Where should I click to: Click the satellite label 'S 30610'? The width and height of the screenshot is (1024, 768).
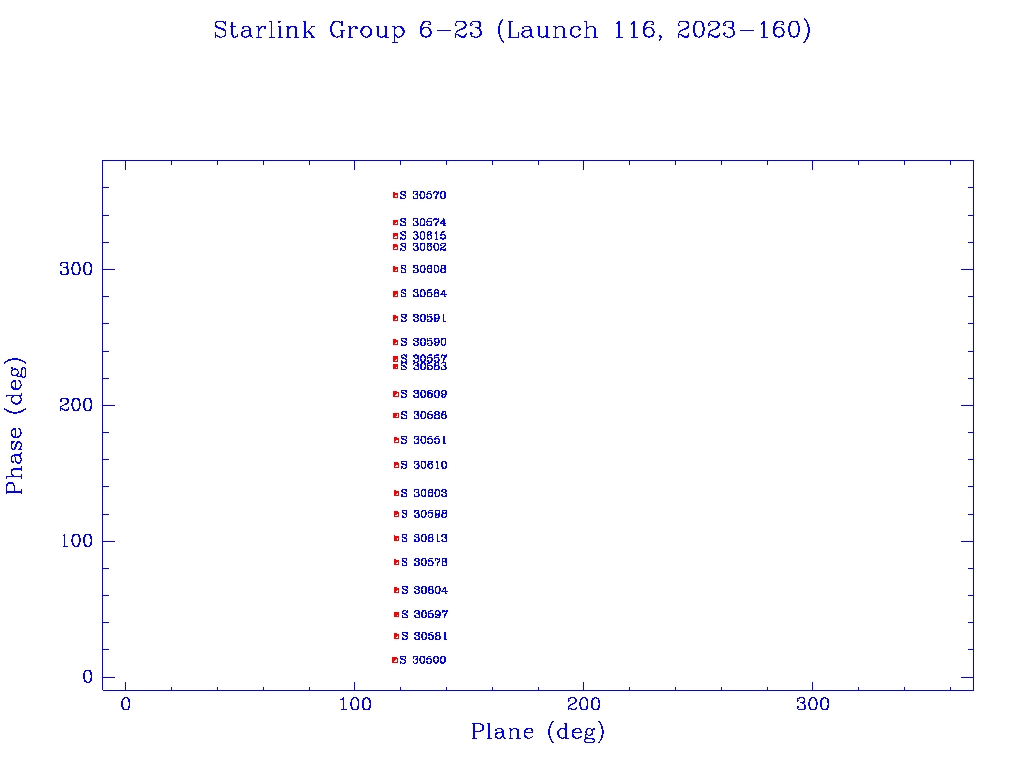[x=424, y=465]
